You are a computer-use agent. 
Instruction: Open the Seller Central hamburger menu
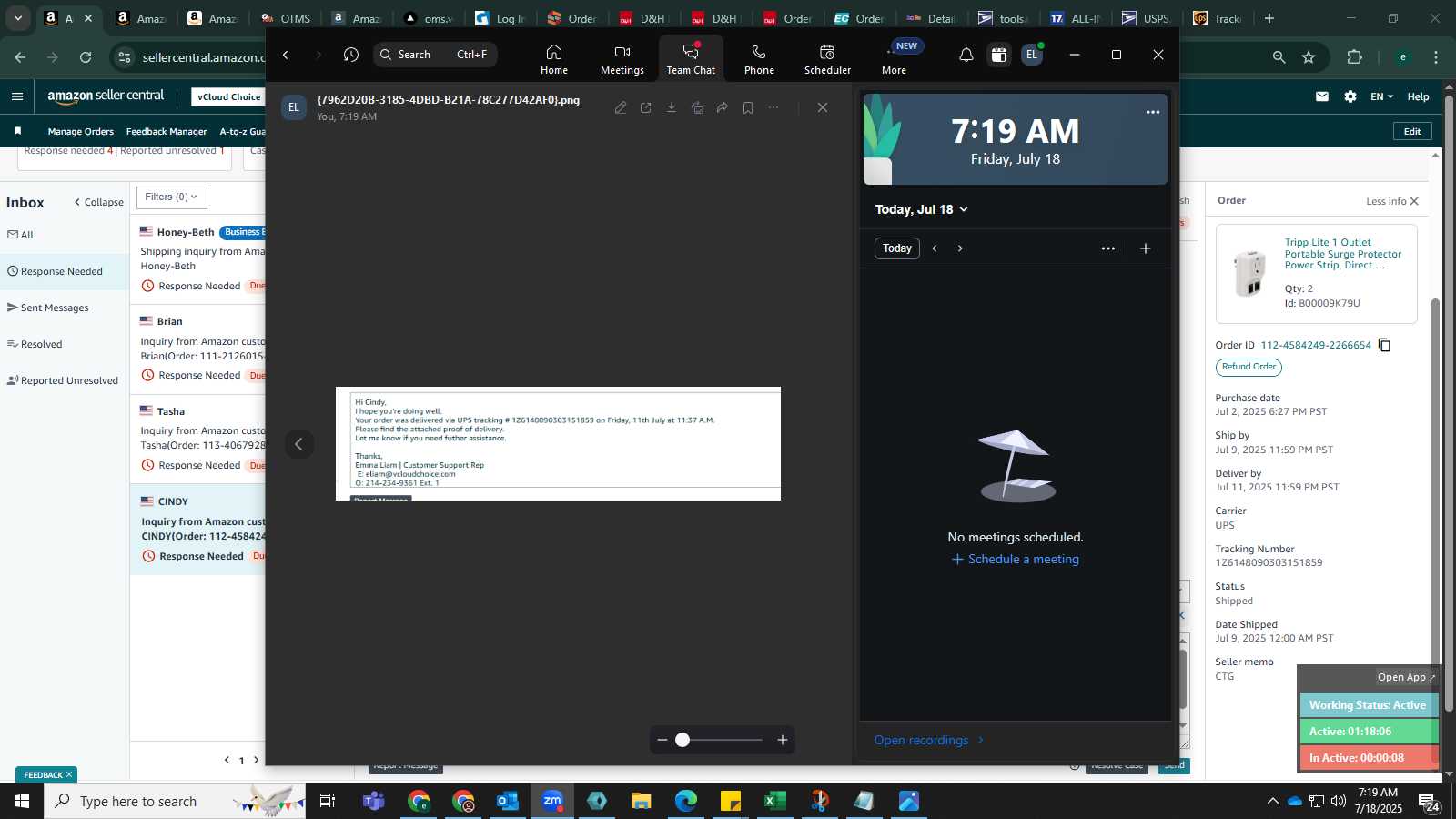point(17,96)
